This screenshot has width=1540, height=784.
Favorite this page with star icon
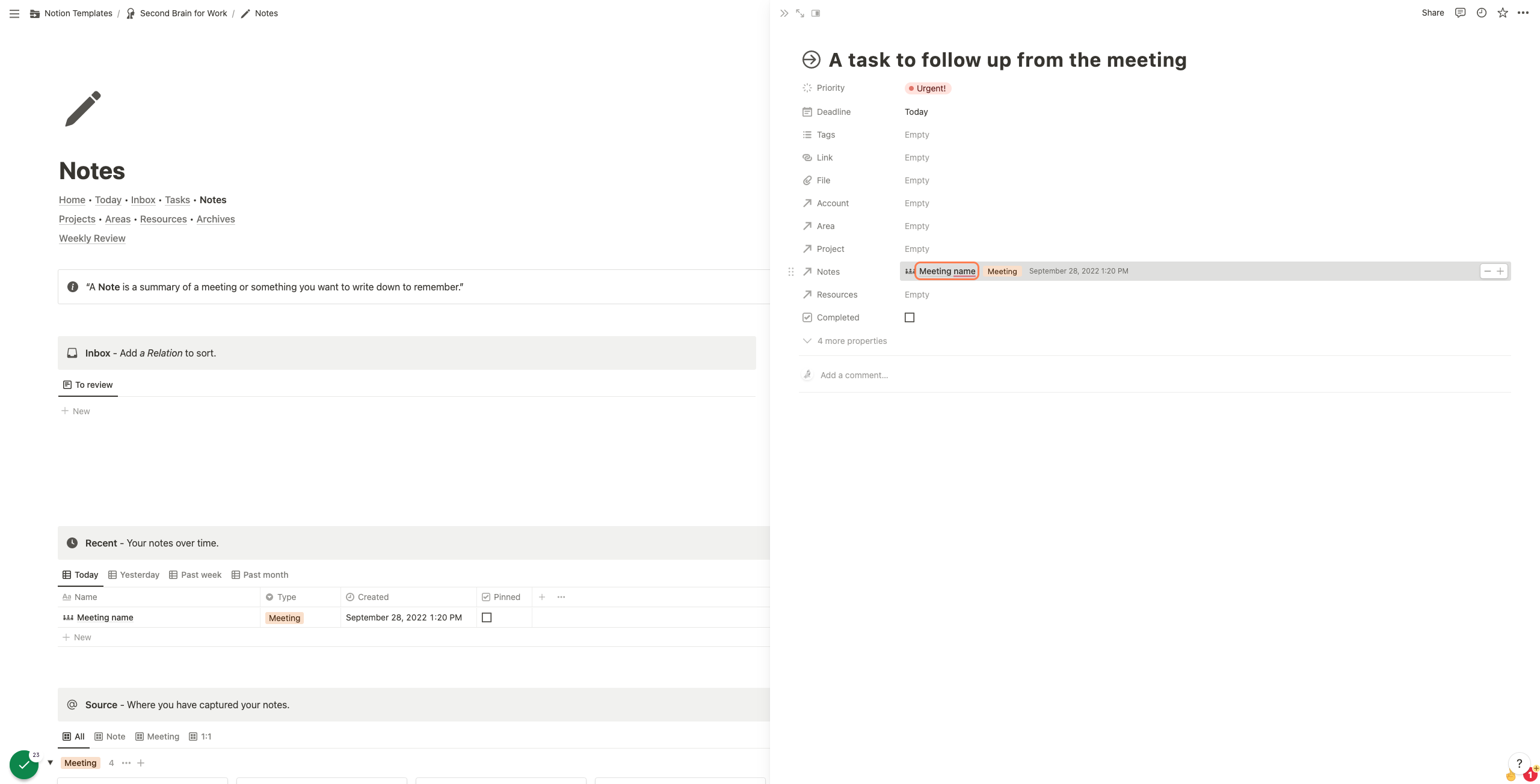click(x=1503, y=13)
